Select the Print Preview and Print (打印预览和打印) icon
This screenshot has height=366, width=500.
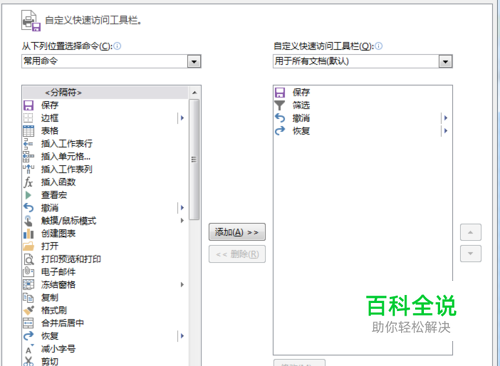point(28,259)
